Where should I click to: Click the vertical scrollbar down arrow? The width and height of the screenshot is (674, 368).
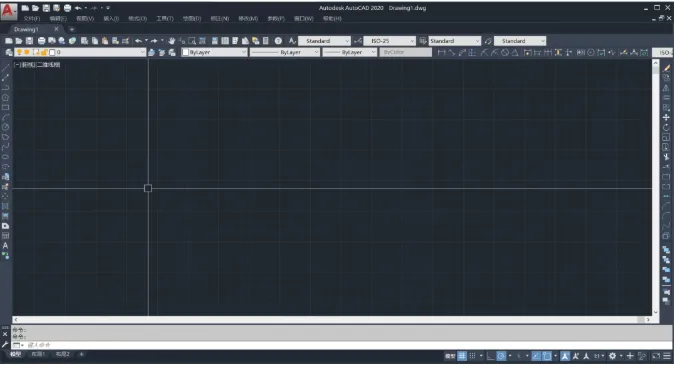[656, 313]
